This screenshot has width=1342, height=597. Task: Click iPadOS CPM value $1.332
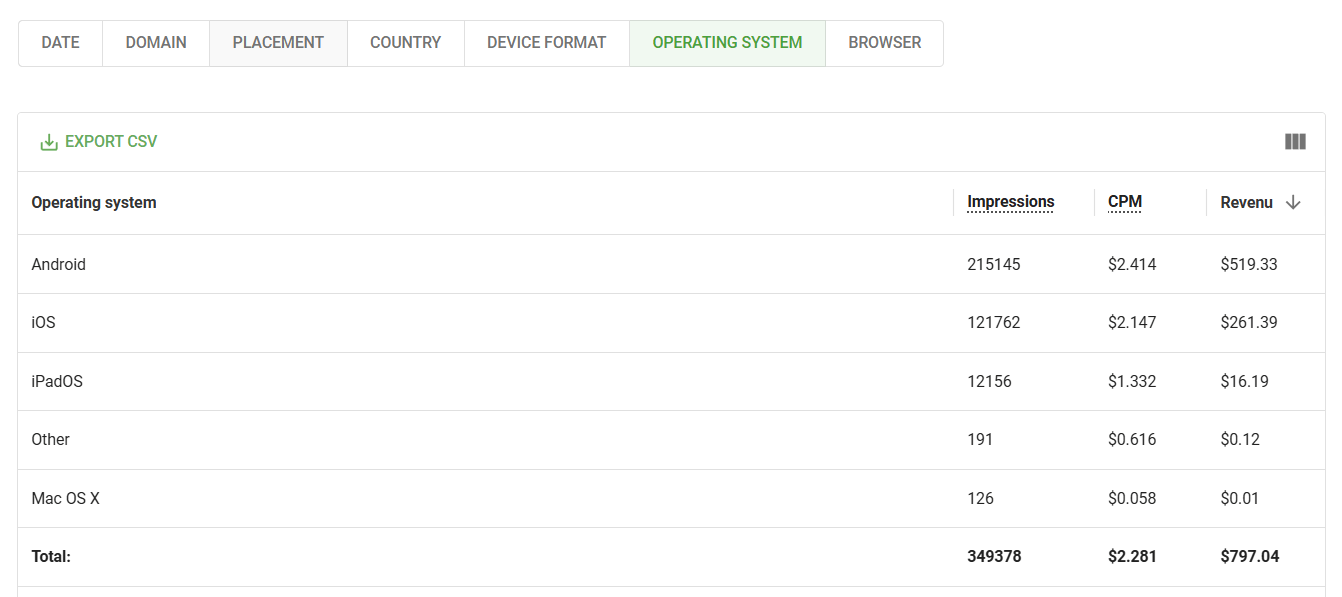click(1133, 382)
